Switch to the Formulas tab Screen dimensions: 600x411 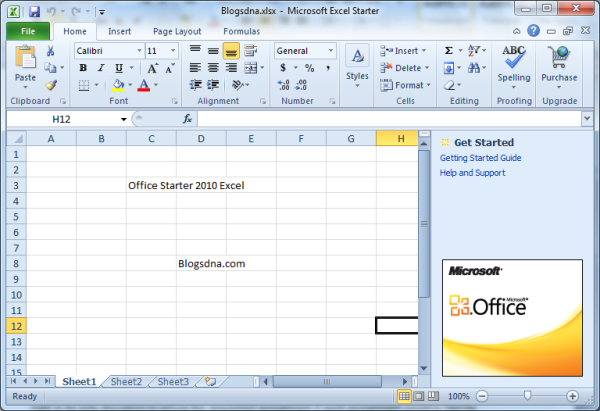point(241,31)
